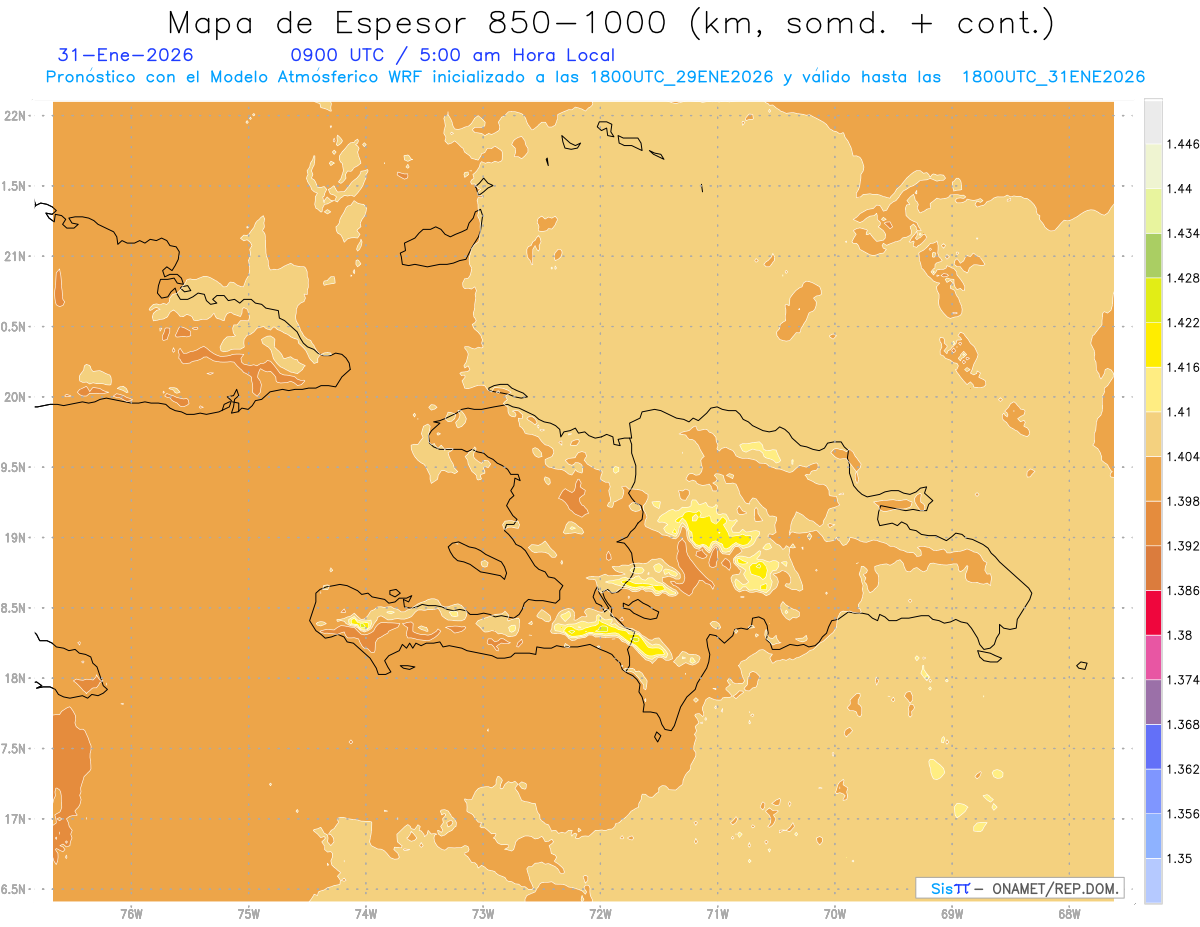Screen dimensions: 1200x927
Task: Click the longitude label 73W
Action: [483, 914]
